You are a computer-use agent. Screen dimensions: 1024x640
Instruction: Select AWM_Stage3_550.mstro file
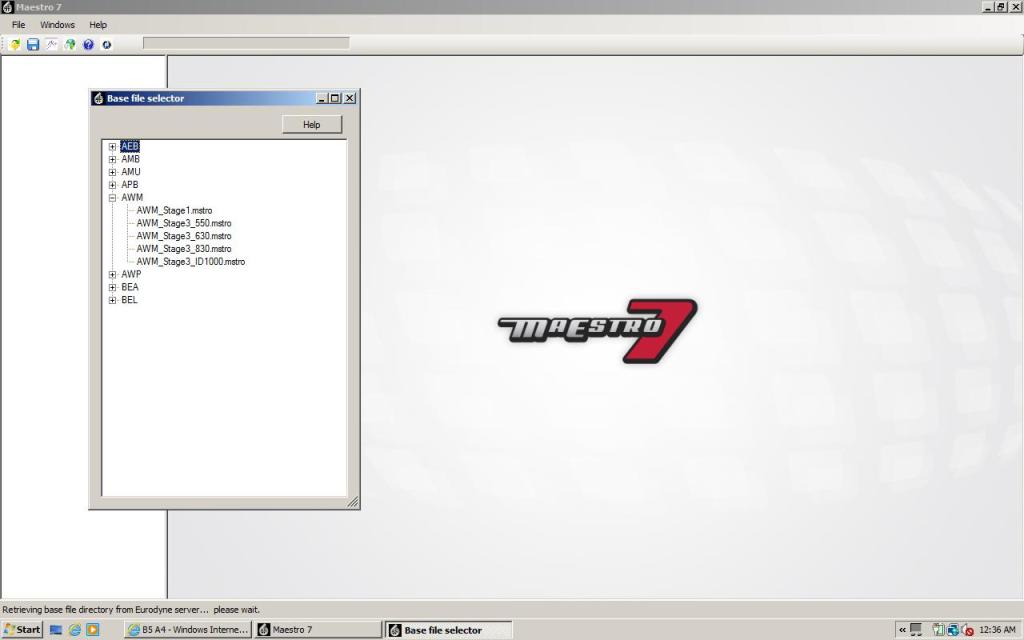point(184,223)
